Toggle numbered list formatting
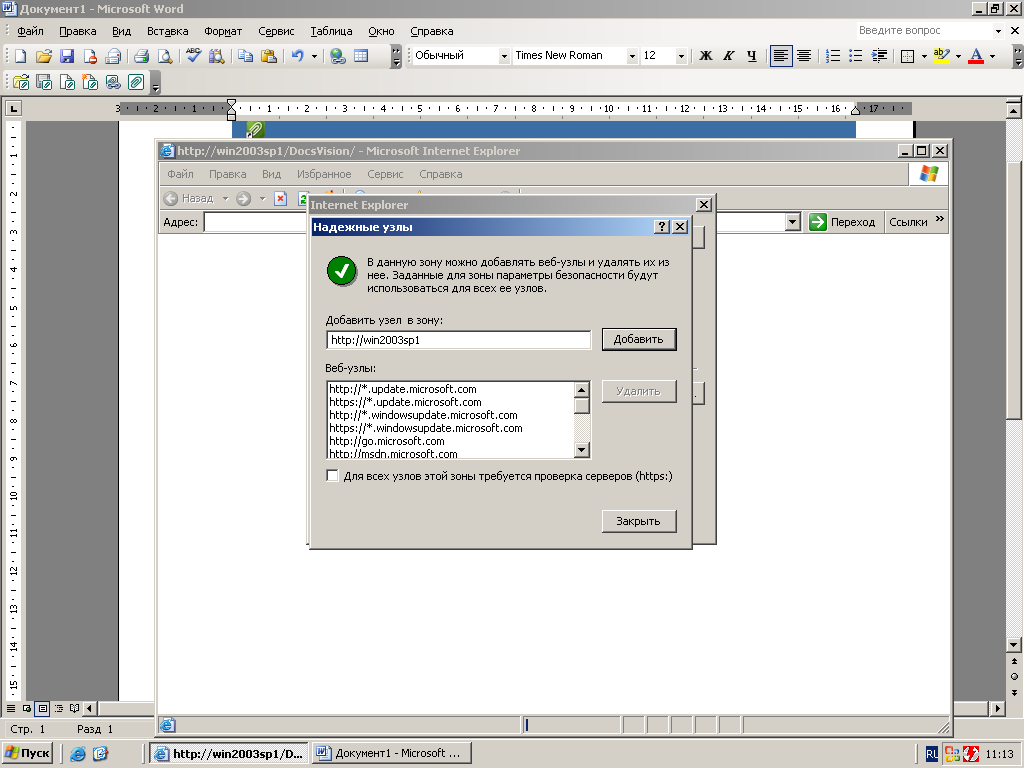 (833, 56)
